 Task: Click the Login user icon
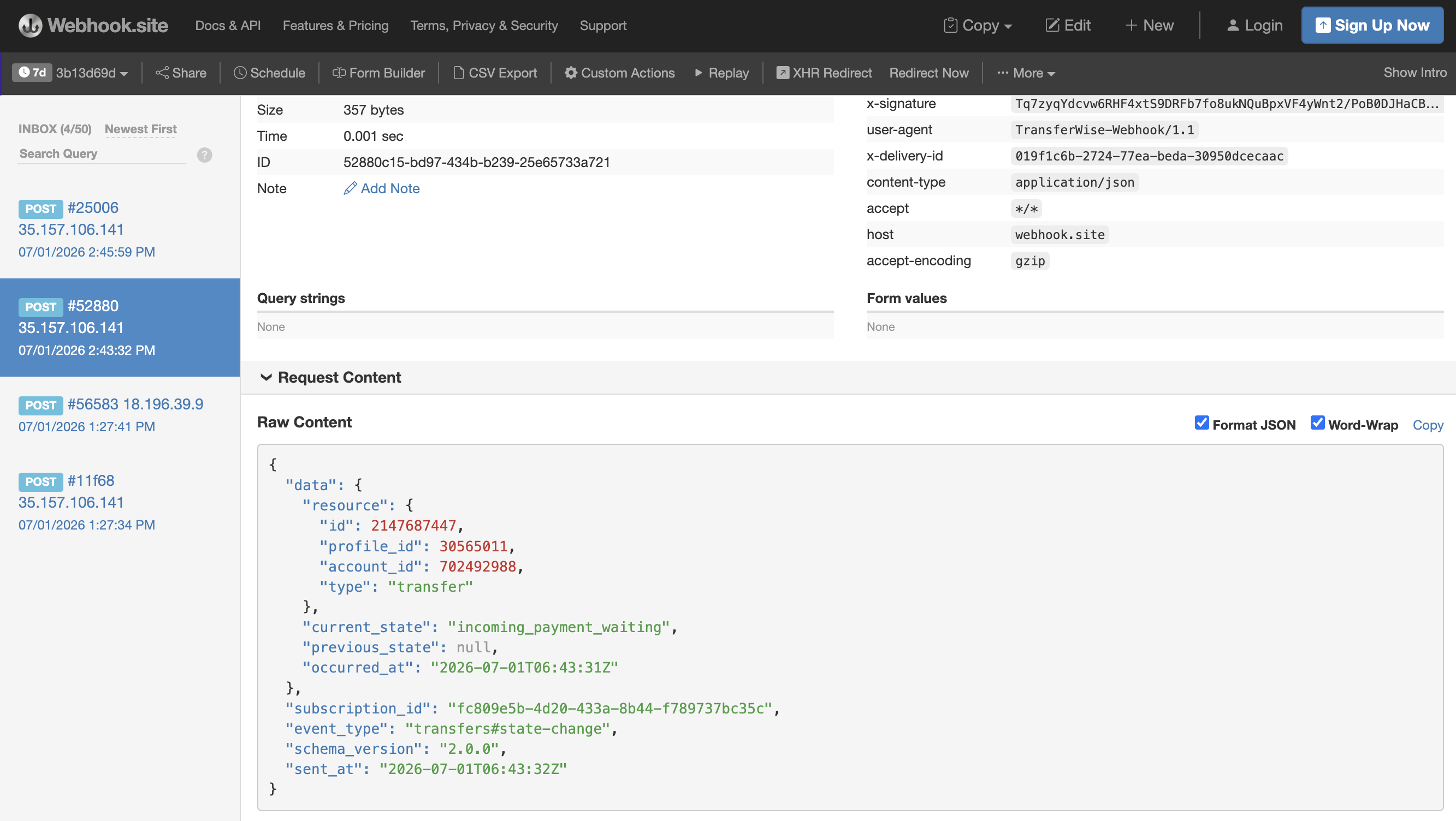click(x=1233, y=26)
